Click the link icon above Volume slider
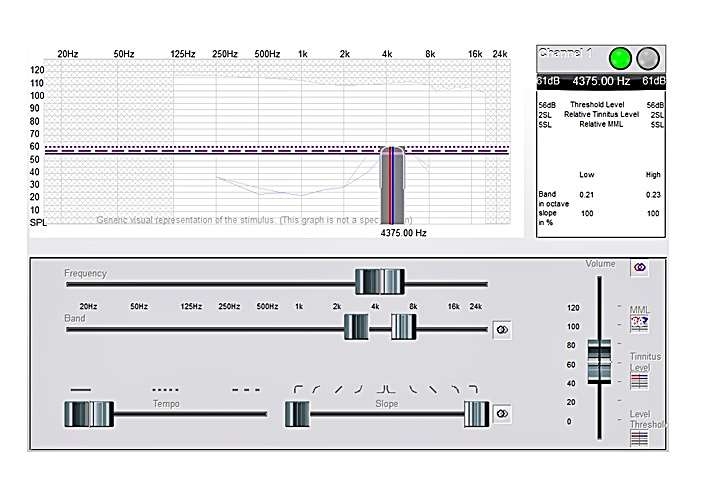This screenshot has width=708, height=492. (x=640, y=267)
